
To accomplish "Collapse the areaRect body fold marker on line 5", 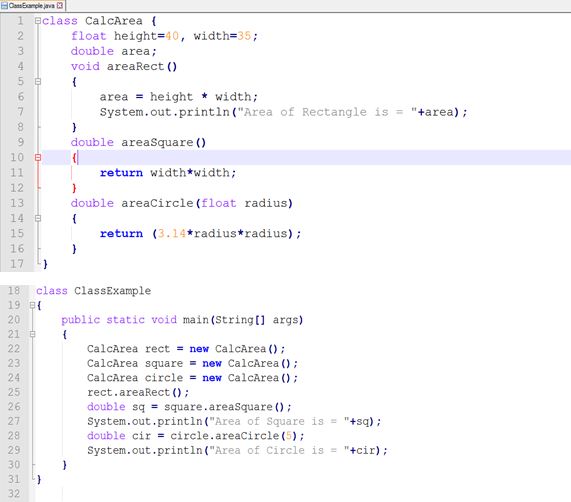I will click(38, 82).
